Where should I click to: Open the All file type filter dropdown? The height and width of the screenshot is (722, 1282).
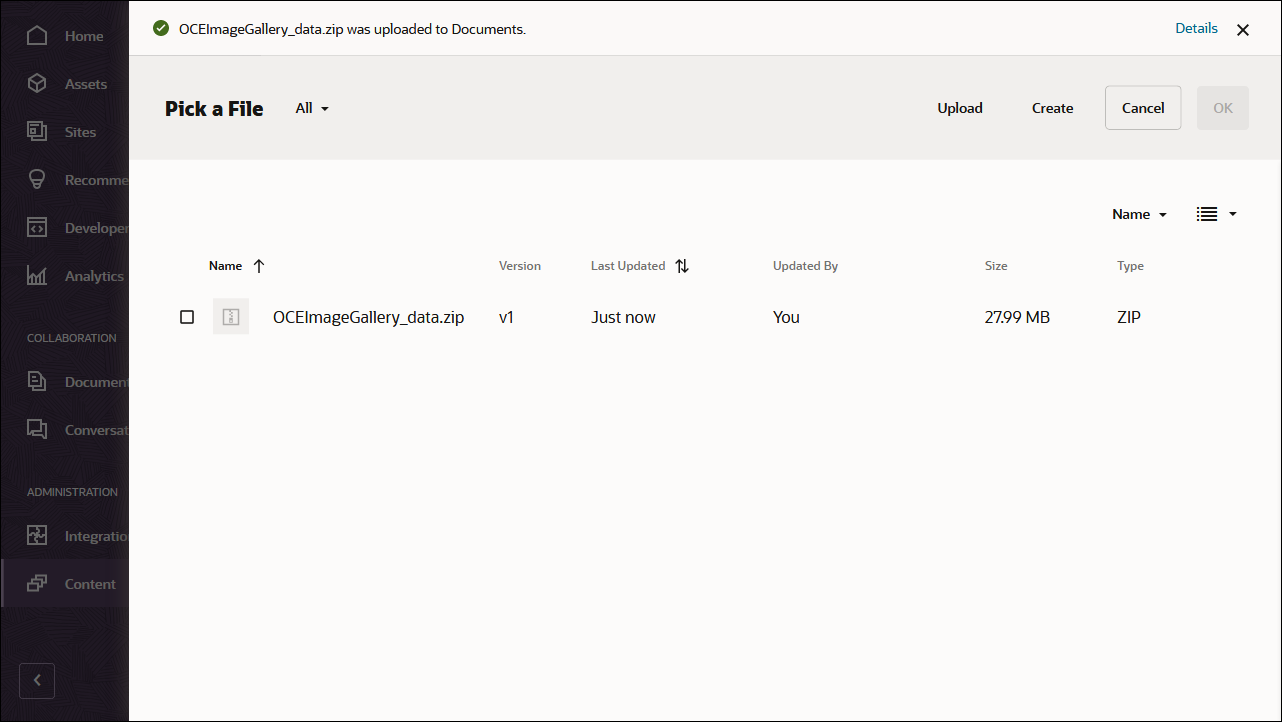pyautogui.click(x=311, y=107)
